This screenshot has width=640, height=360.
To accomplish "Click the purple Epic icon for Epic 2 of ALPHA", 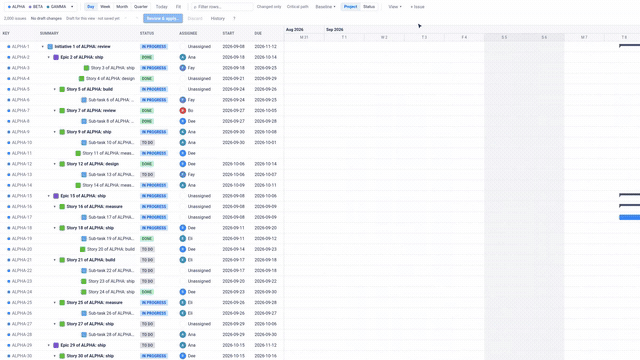I will click(x=56, y=57).
